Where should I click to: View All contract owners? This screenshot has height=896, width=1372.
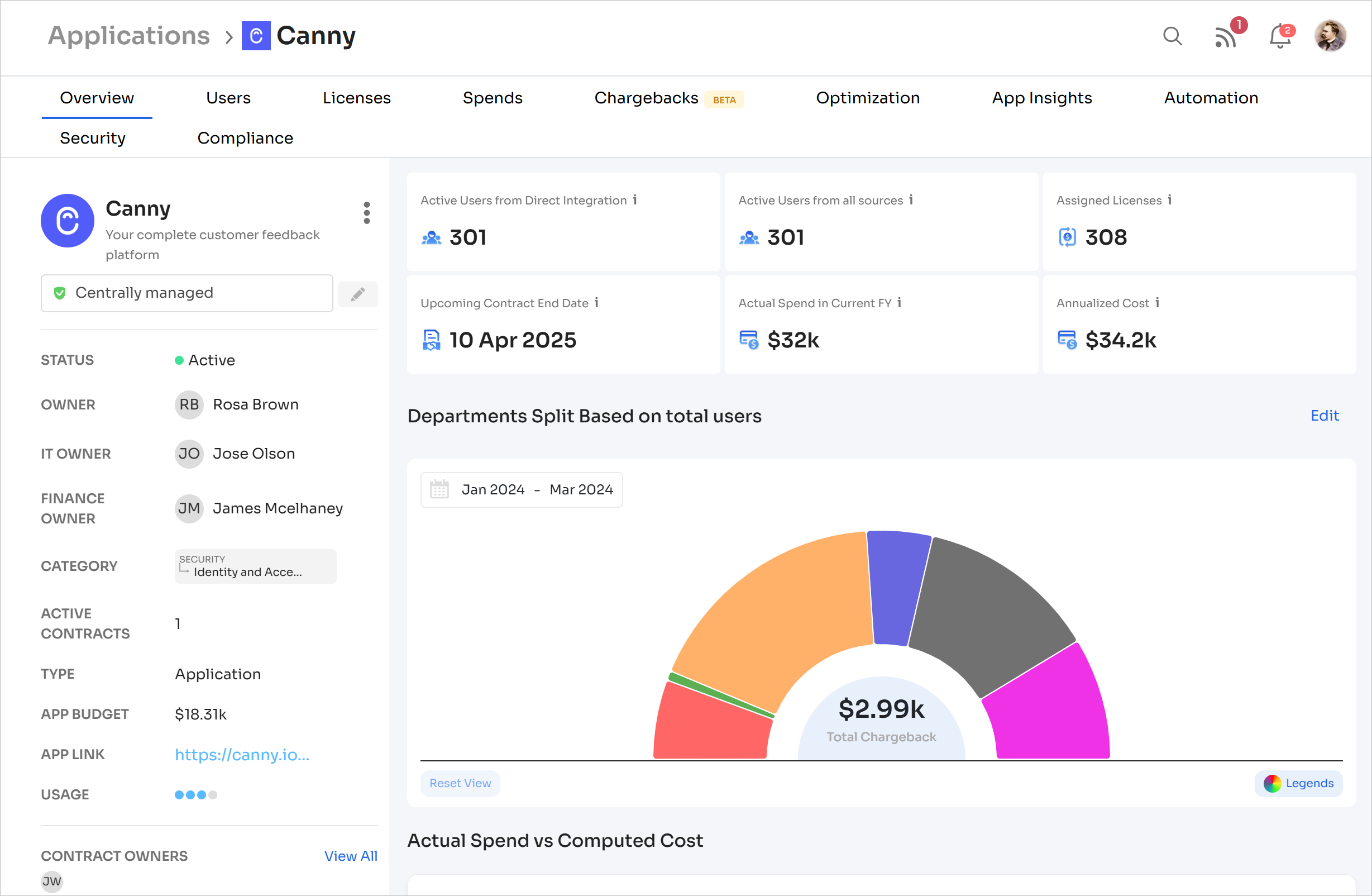(351, 856)
